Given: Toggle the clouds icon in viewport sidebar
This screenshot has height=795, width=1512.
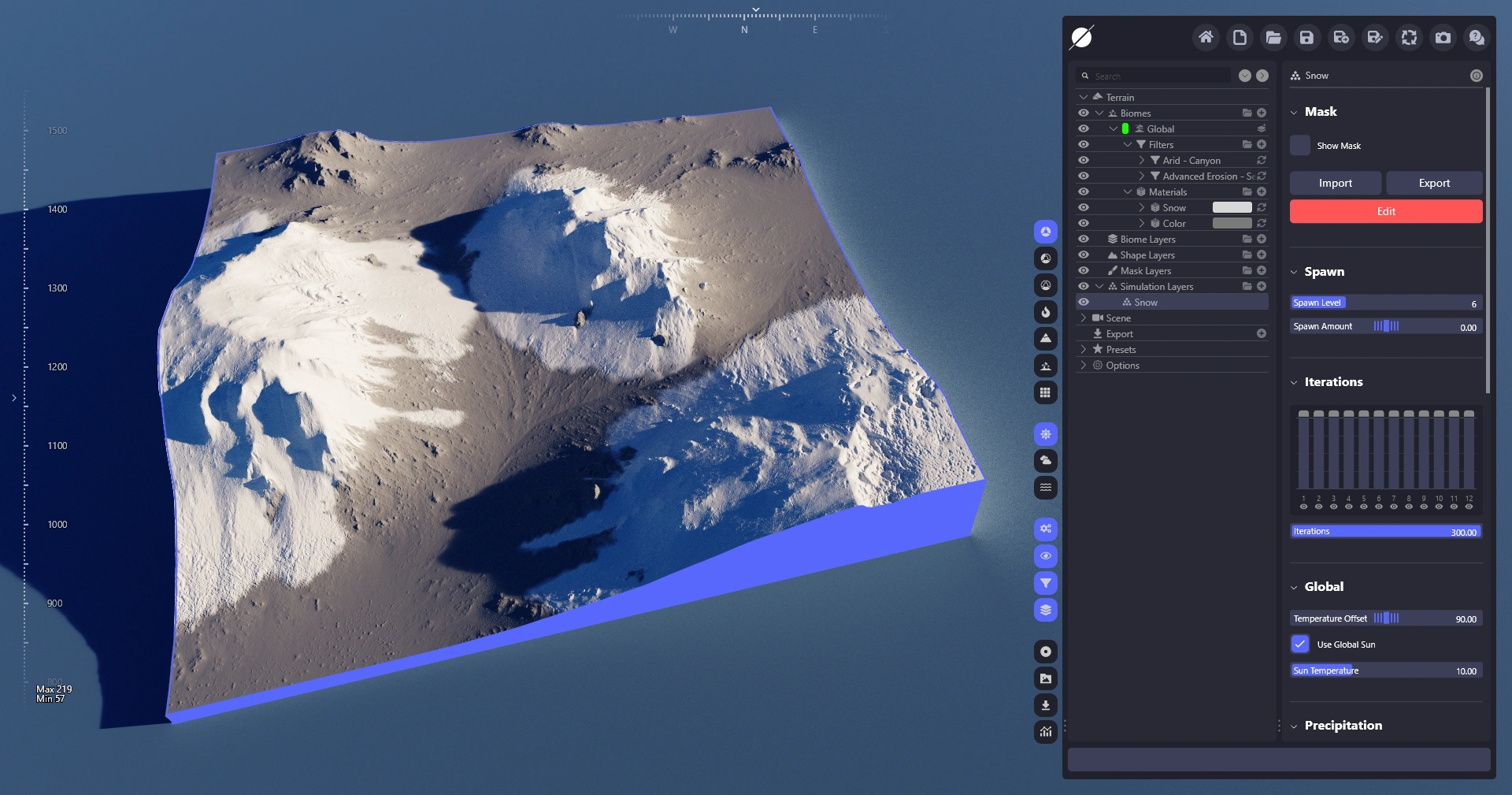Looking at the screenshot, I should coord(1045,460).
